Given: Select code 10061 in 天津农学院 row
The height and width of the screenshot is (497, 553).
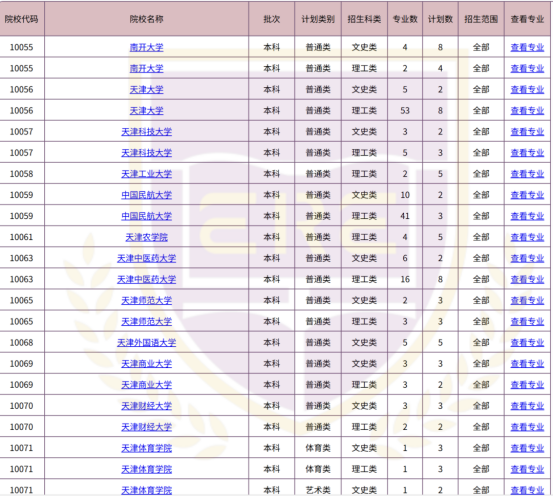Looking at the screenshot, I should (22, 237).
